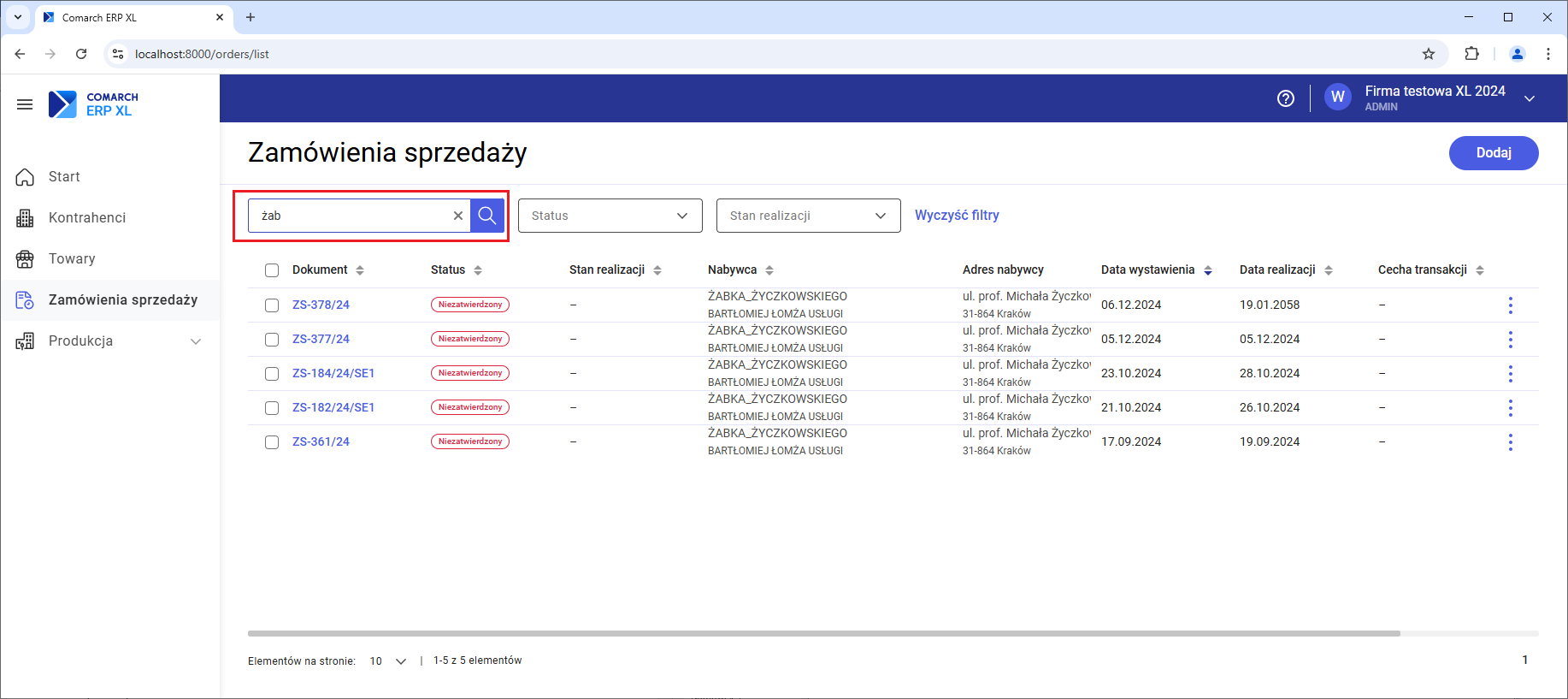
Task: Open Chrome three-dot menu
Action: 1548,54
